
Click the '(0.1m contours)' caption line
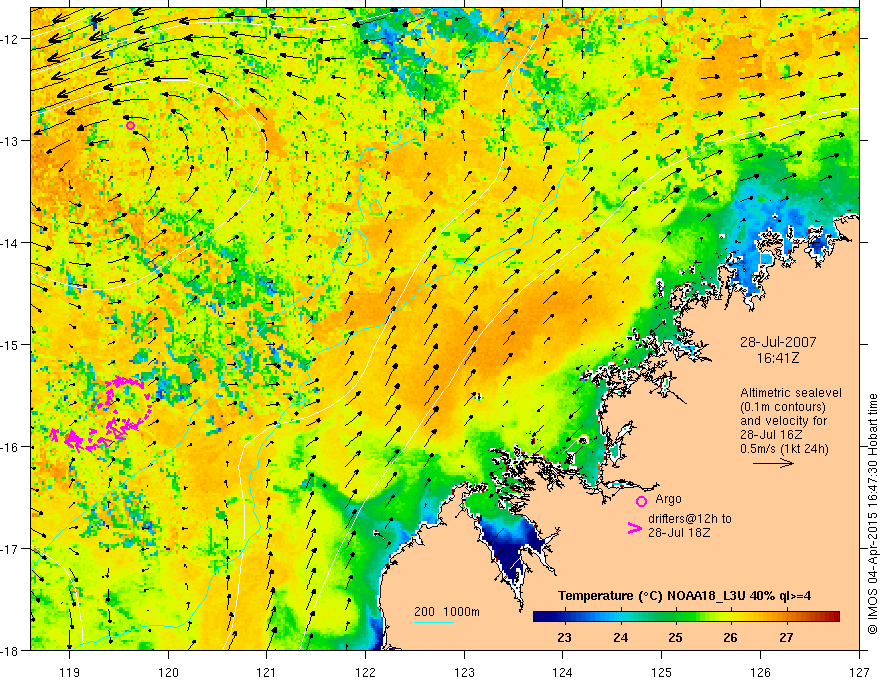(x=783, y=407)
